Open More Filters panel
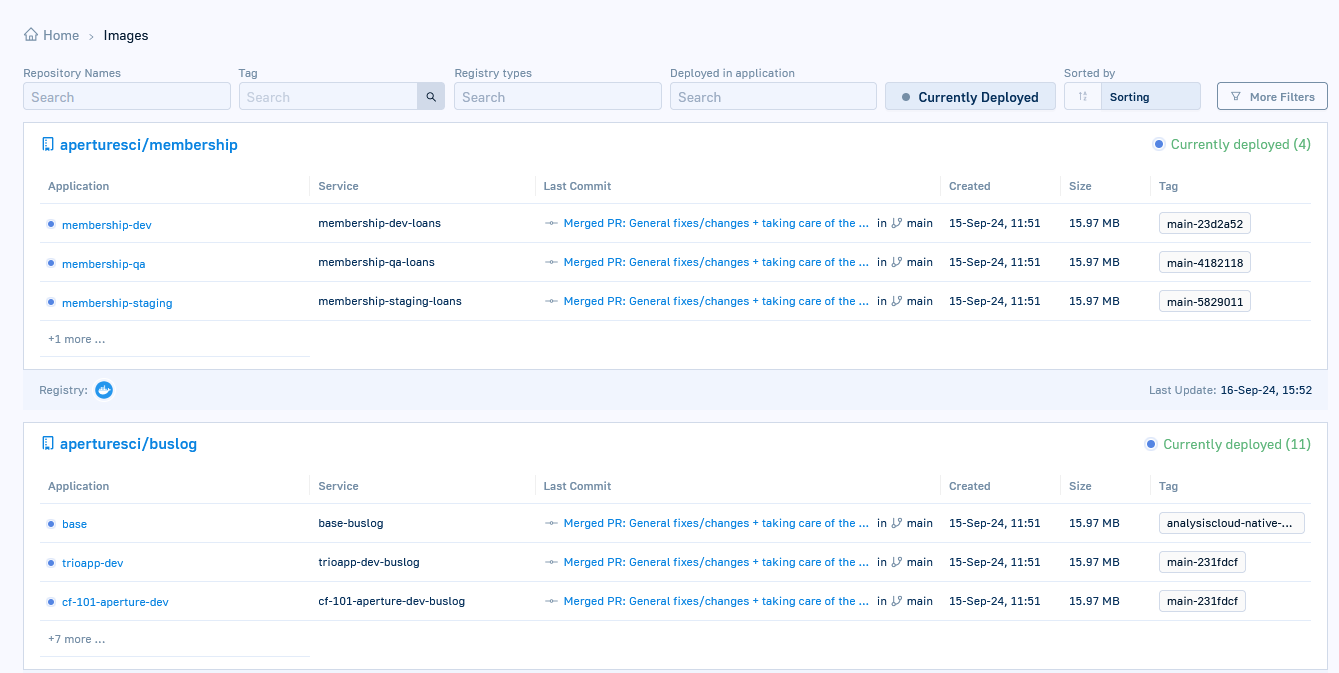The width and height of the screenshot is (1339, 673). 1272,97
